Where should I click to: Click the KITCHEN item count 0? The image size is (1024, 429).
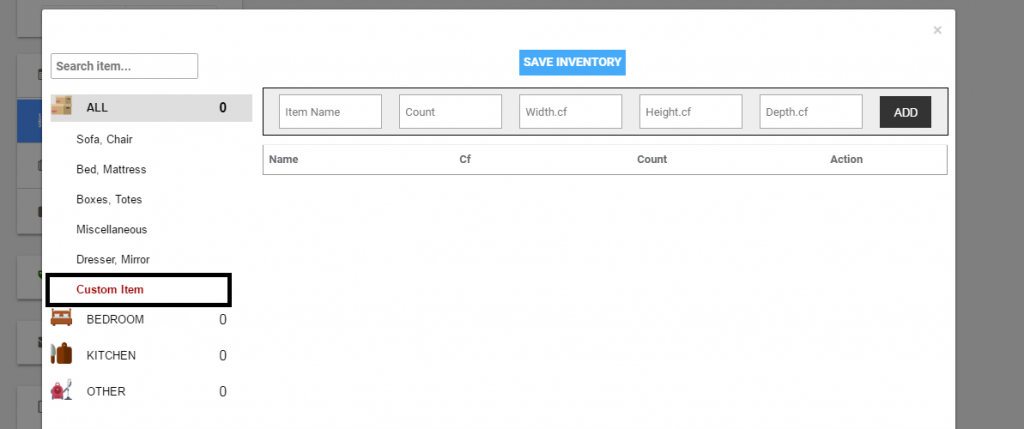click(223, 355)
